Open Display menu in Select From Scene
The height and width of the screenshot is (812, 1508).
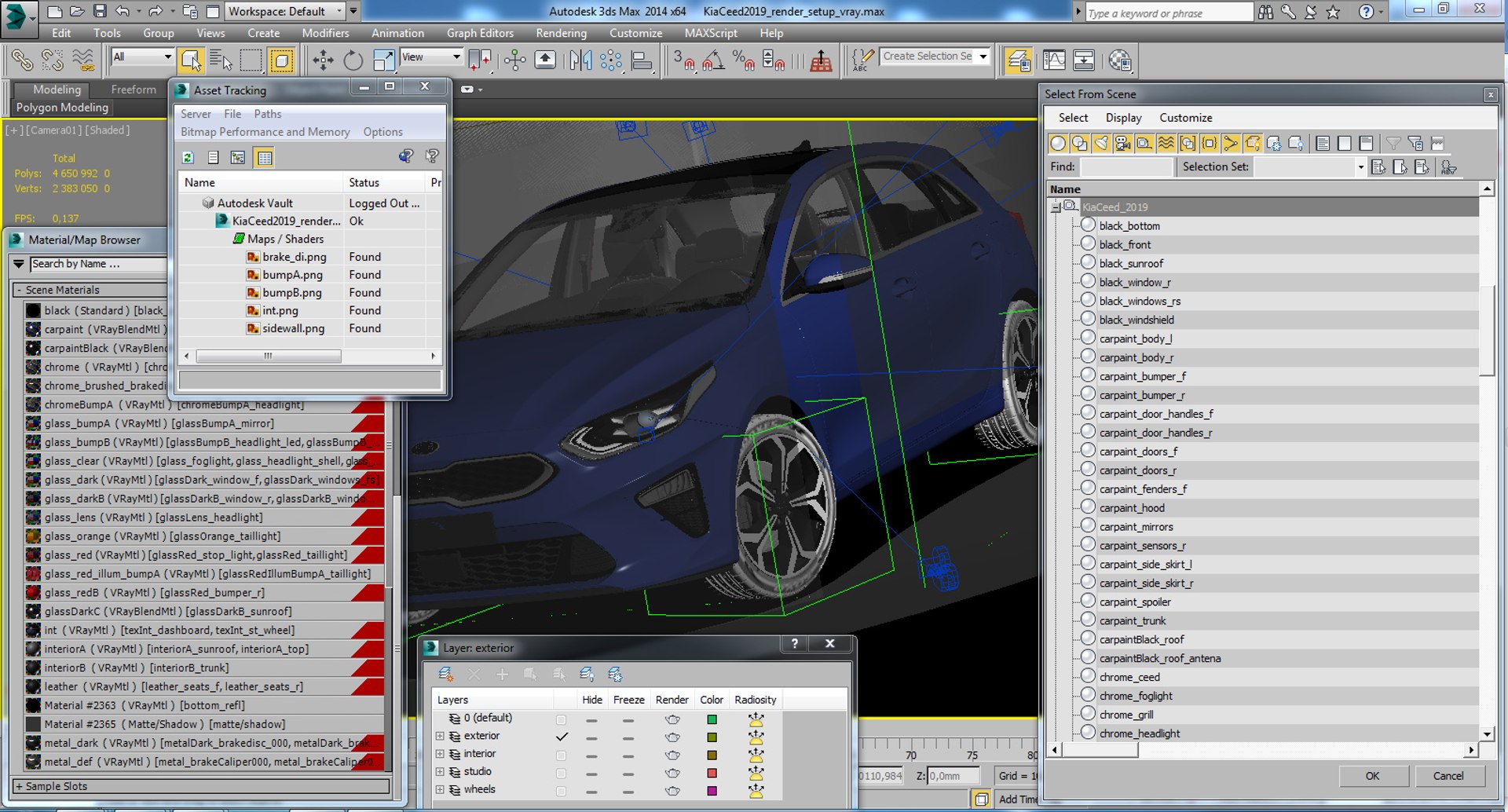[1123, 118]
